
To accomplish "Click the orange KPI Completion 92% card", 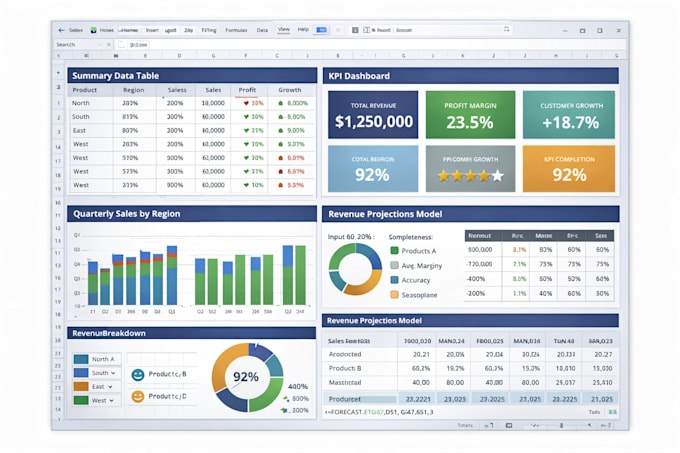I will tap(569, 169).
